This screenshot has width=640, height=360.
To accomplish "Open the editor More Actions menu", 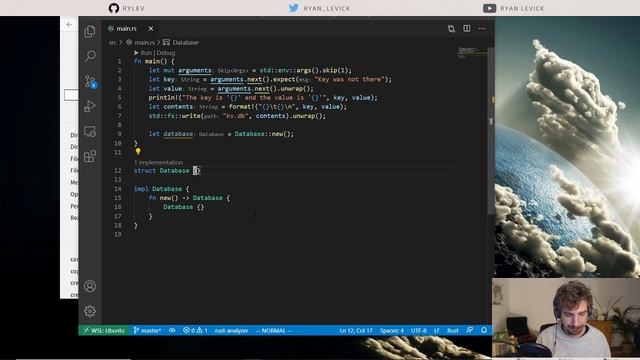I will (482, 29).
